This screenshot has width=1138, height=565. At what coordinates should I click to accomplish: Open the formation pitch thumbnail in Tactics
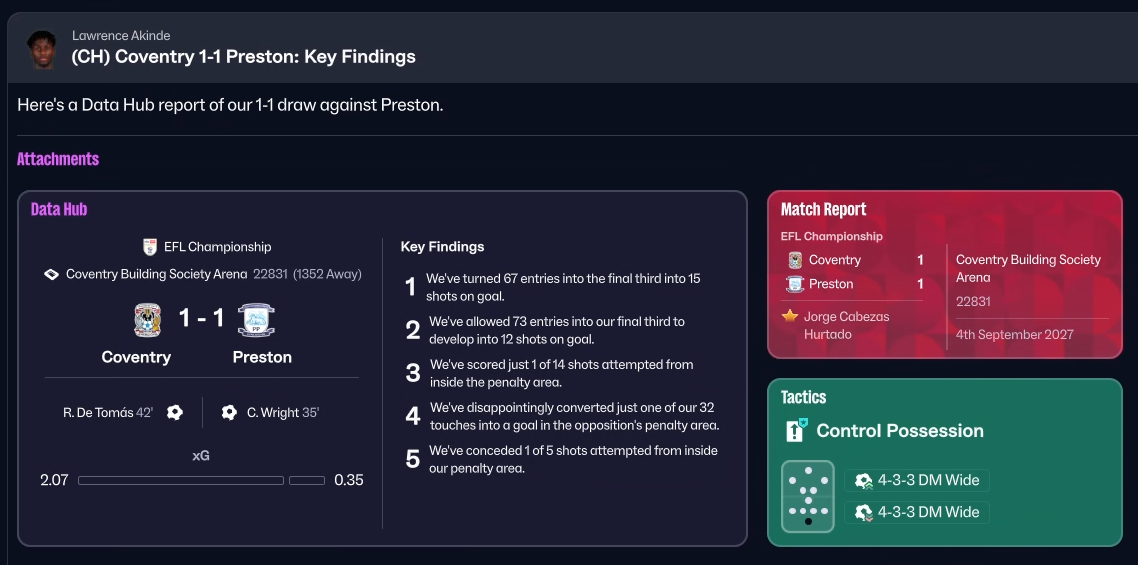click(x=807, y=496)
